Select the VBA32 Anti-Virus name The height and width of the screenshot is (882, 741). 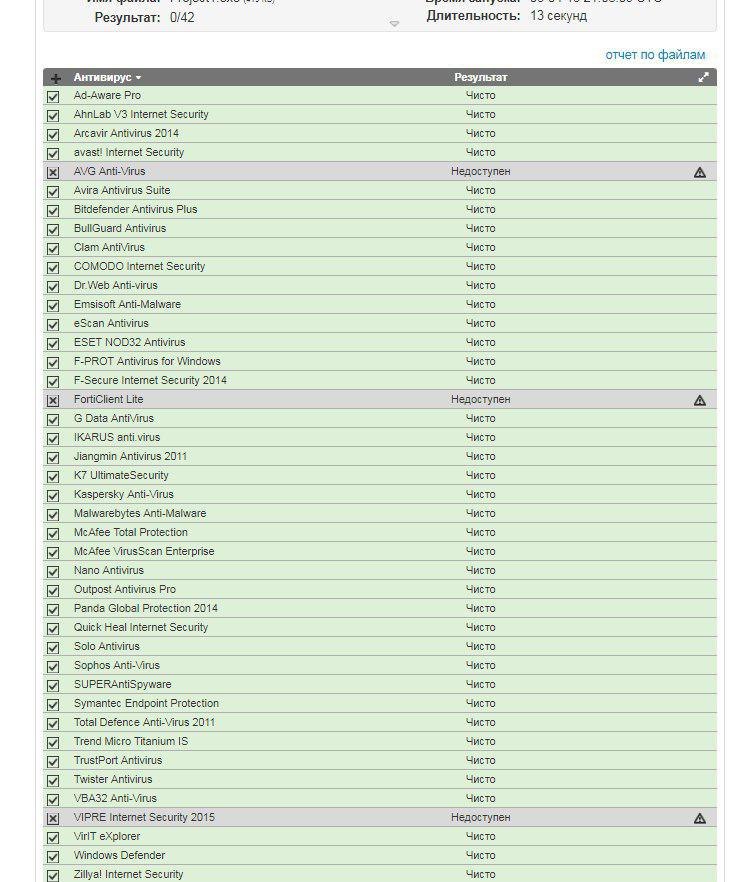click(x=115, y=798)
